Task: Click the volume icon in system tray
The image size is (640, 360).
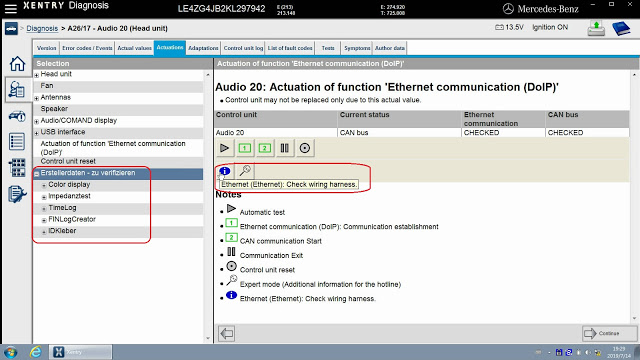Action: pyautogui.click(x=588, y=352)
